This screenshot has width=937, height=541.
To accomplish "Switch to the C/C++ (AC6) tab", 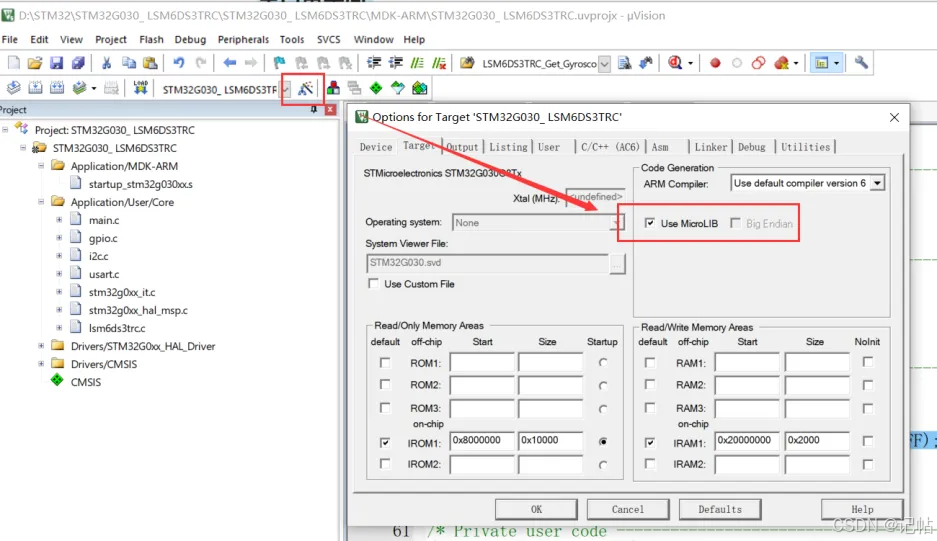I will tap(610, 147).
